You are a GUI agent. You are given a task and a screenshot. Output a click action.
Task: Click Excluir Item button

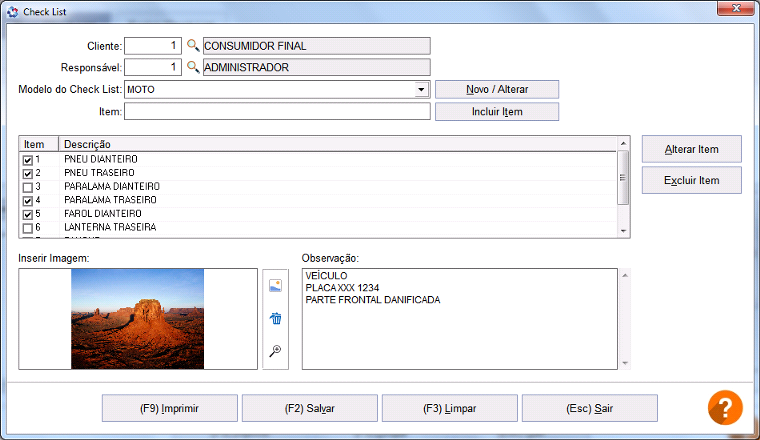coord(692,180)
